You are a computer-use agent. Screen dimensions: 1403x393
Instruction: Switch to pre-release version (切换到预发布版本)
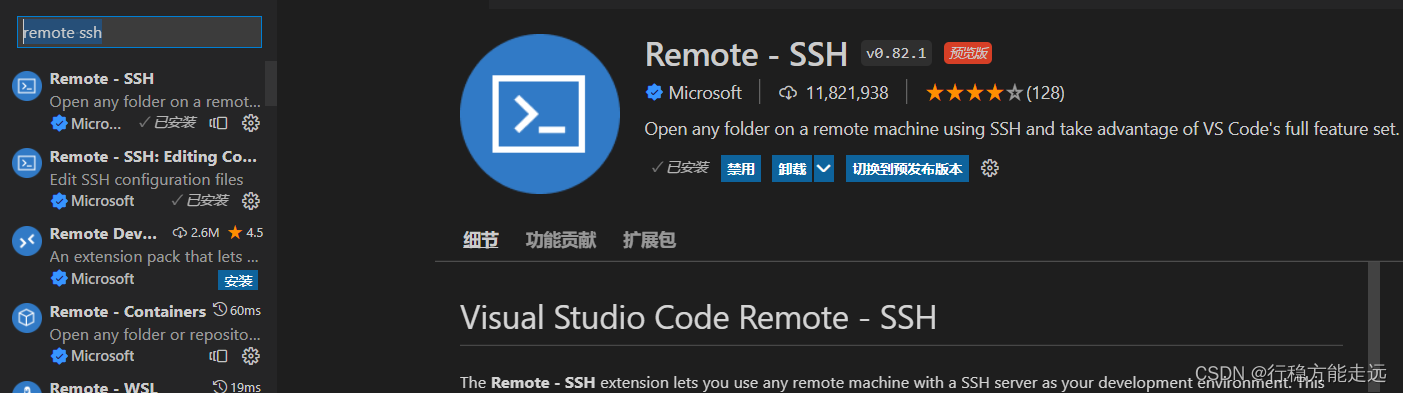point(907,169)
